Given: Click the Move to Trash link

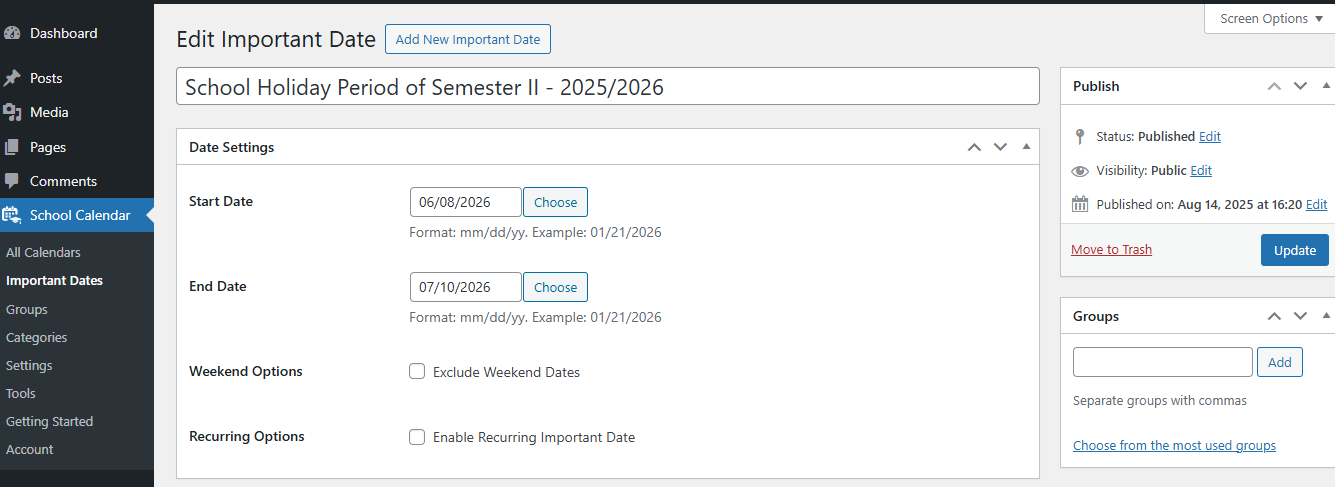Looking at the screenshot, I should tap(1111, 249).
